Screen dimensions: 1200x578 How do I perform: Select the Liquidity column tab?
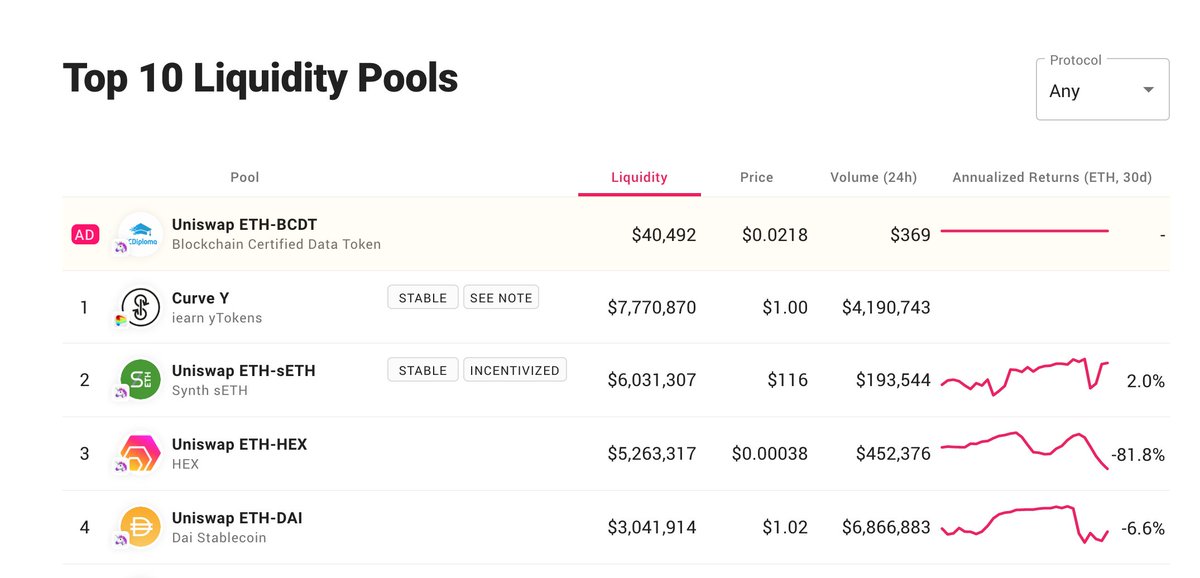pos(639,177)
